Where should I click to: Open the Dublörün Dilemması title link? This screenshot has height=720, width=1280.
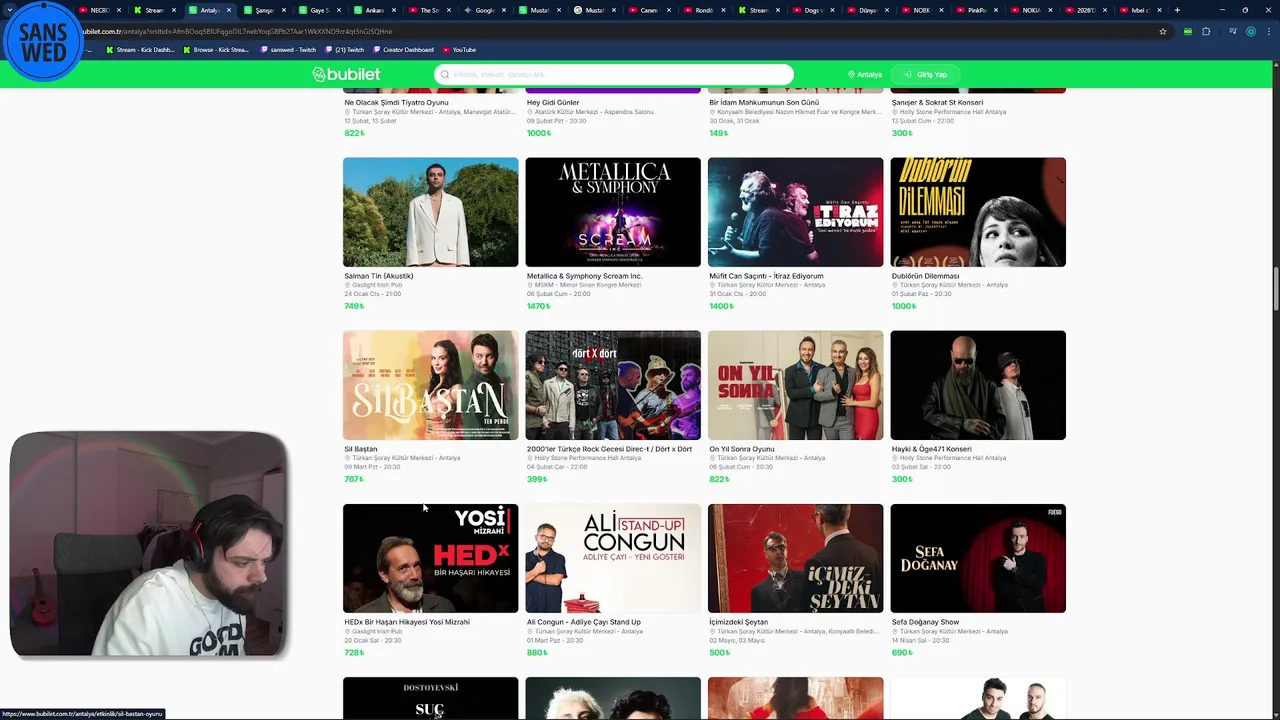[926, 276]
